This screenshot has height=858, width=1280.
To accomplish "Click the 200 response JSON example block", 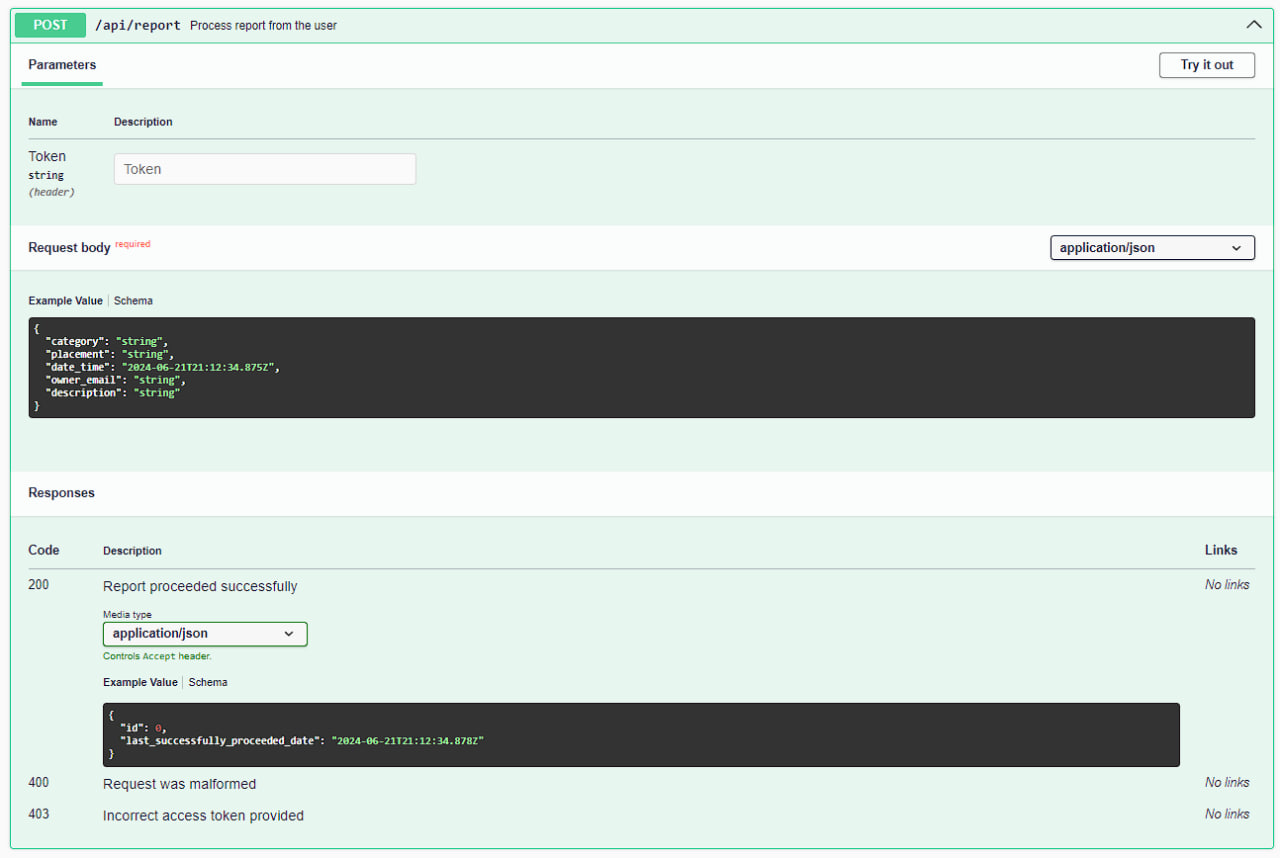I will pos(641,734).
